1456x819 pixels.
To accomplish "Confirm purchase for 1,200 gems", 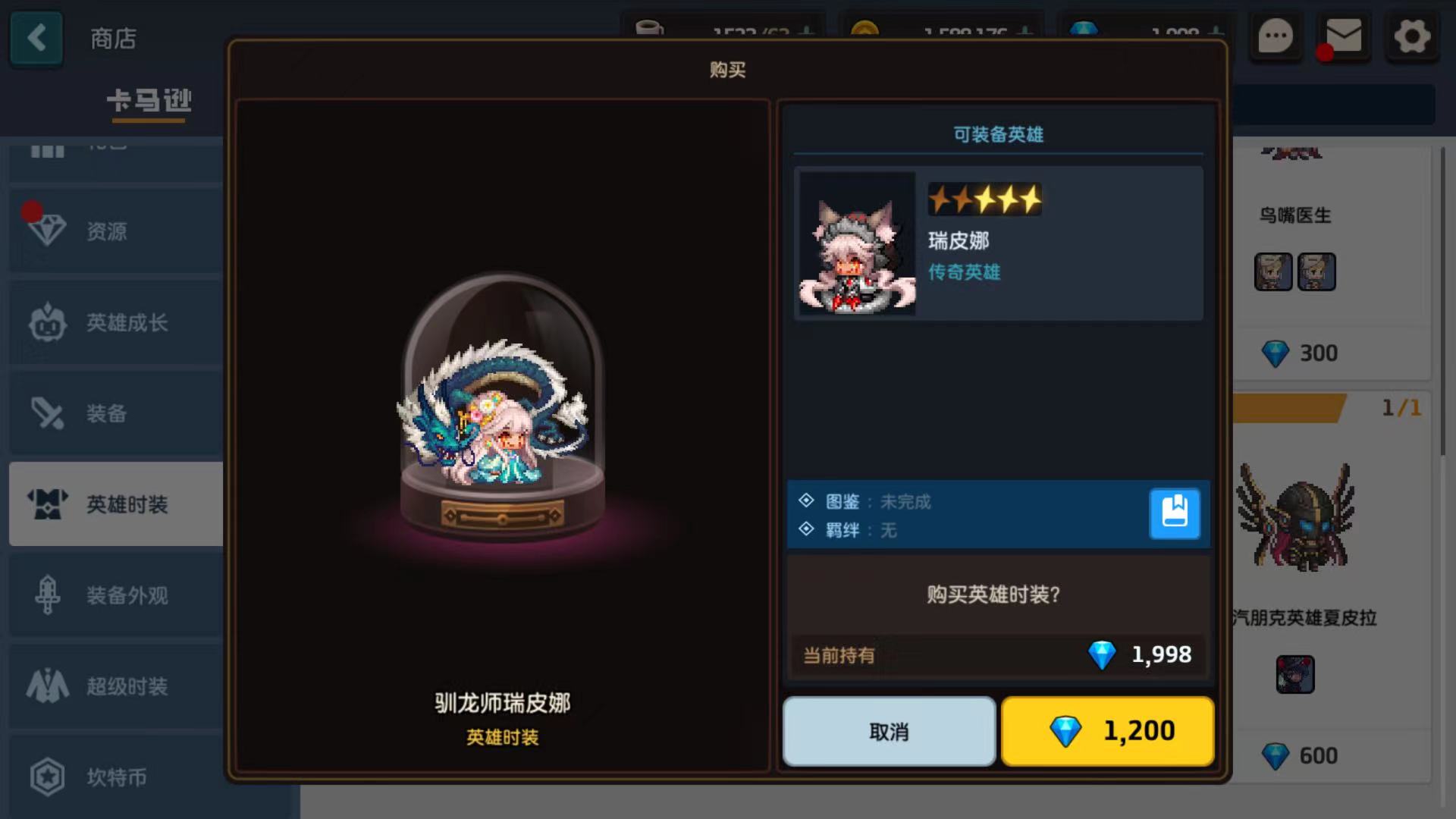I will click(x=1108, y=732).
